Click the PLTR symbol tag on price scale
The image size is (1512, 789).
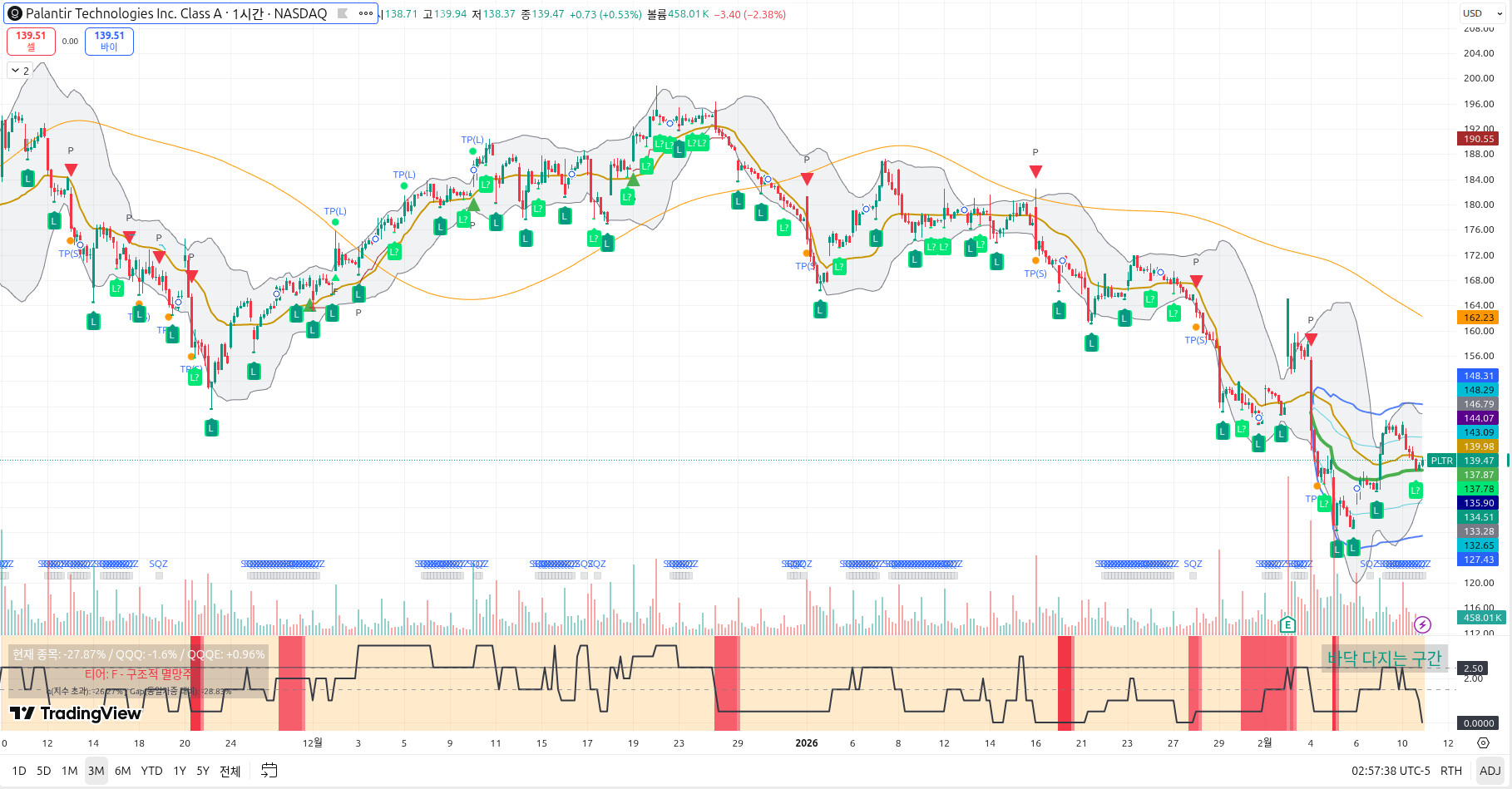pos(1441,461)
